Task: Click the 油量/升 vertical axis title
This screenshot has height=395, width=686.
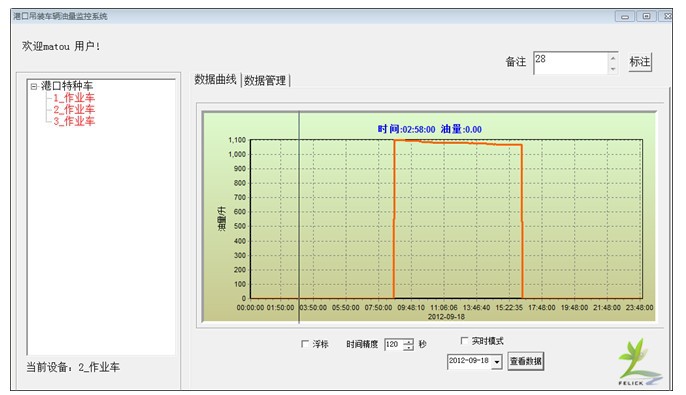Action: 222,219
